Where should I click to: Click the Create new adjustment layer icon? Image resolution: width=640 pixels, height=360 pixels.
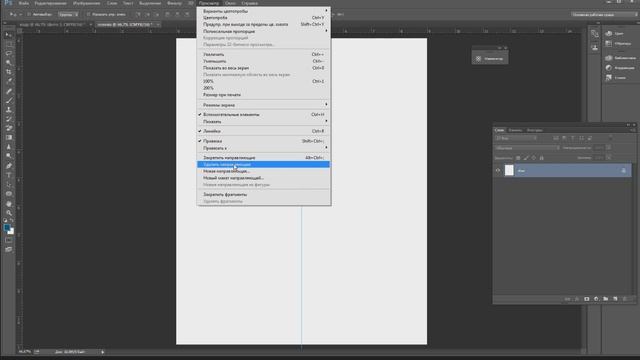tap(596, 299)
